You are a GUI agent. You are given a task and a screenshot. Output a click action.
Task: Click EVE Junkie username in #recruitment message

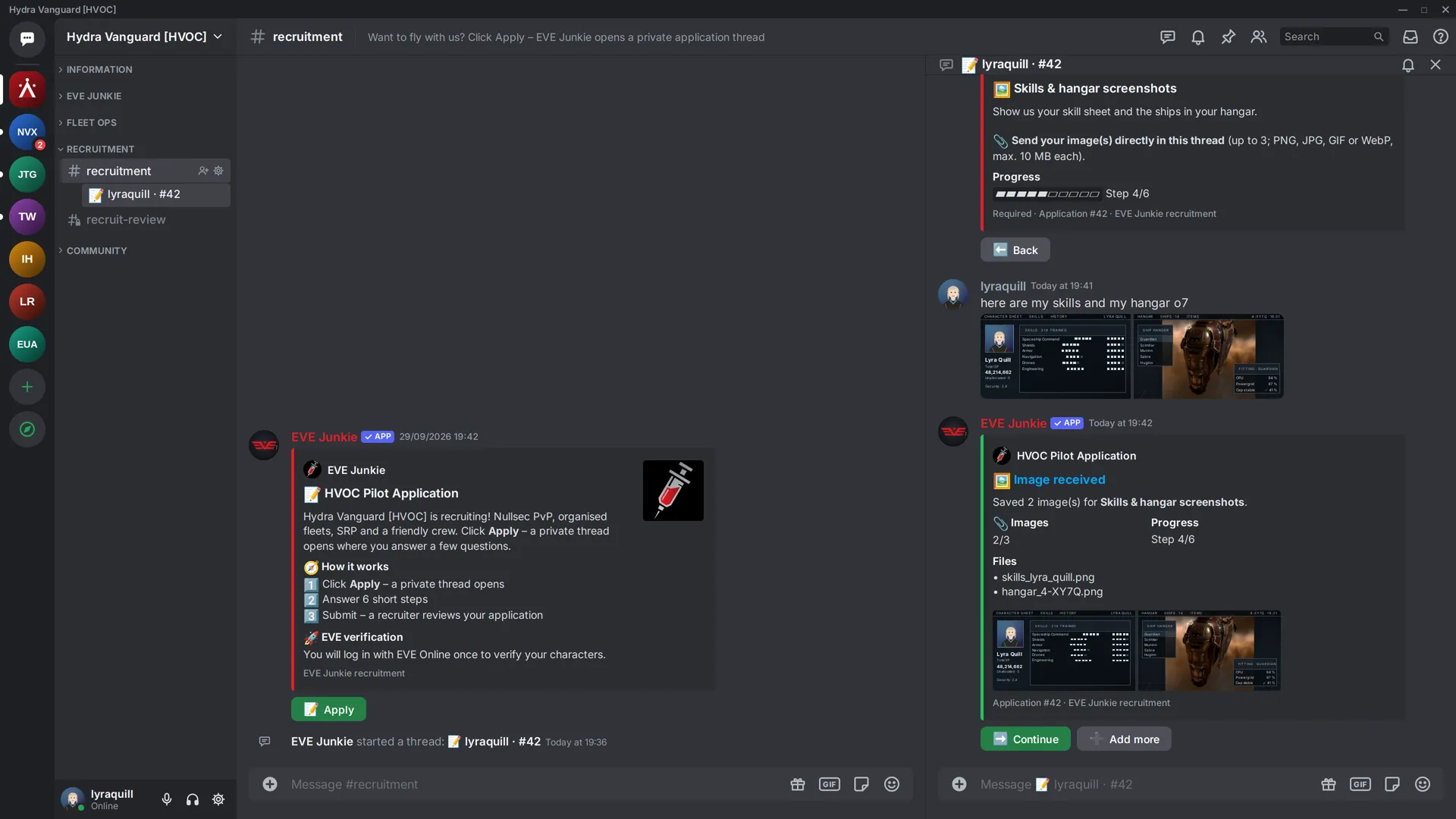[x=324, y=437]
